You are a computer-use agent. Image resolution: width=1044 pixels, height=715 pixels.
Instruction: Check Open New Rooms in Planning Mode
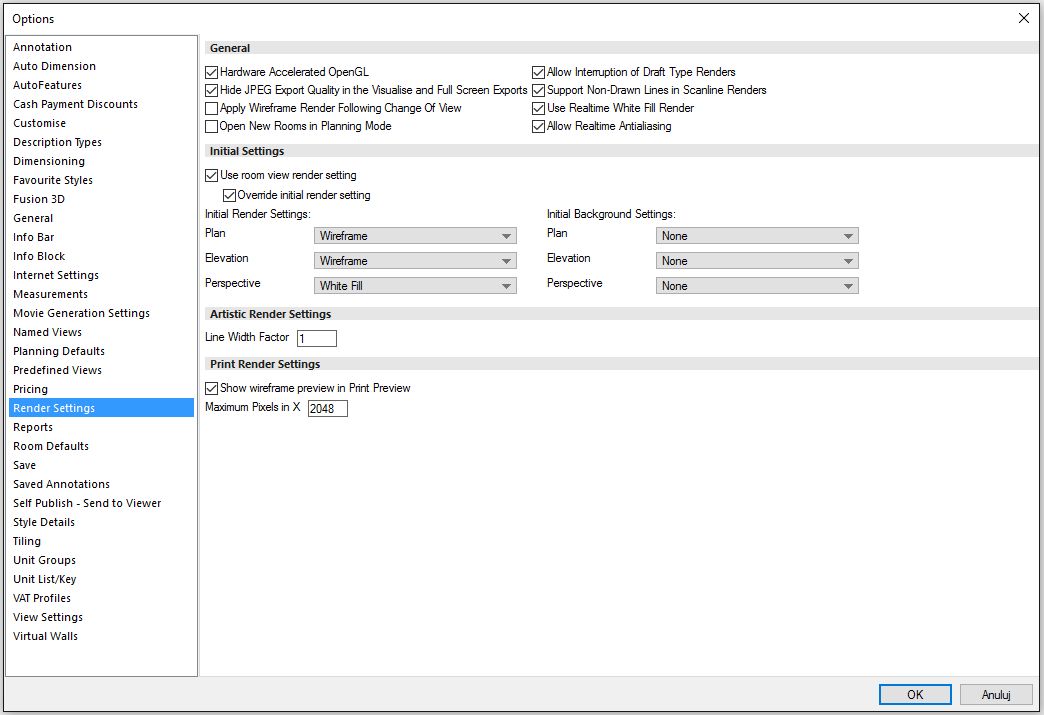click(x=211, y=127)
